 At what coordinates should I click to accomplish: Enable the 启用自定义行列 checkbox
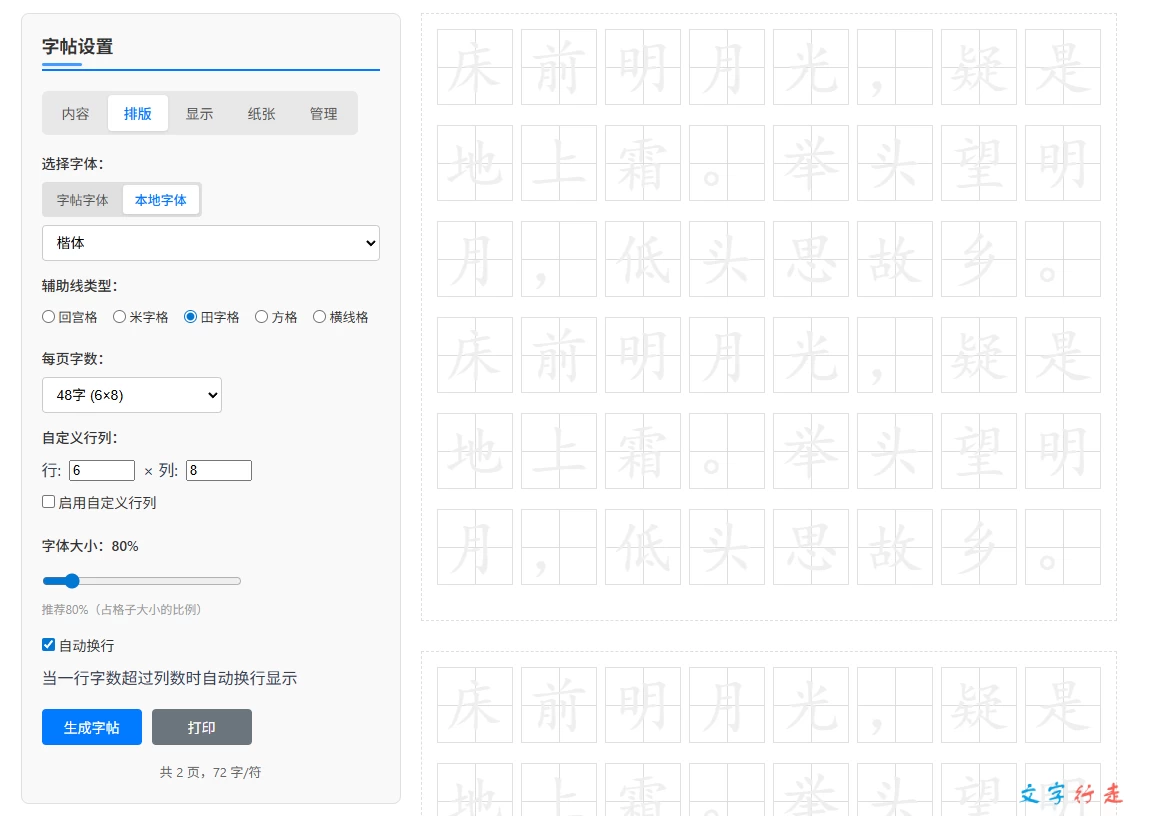tap(48, 501)
